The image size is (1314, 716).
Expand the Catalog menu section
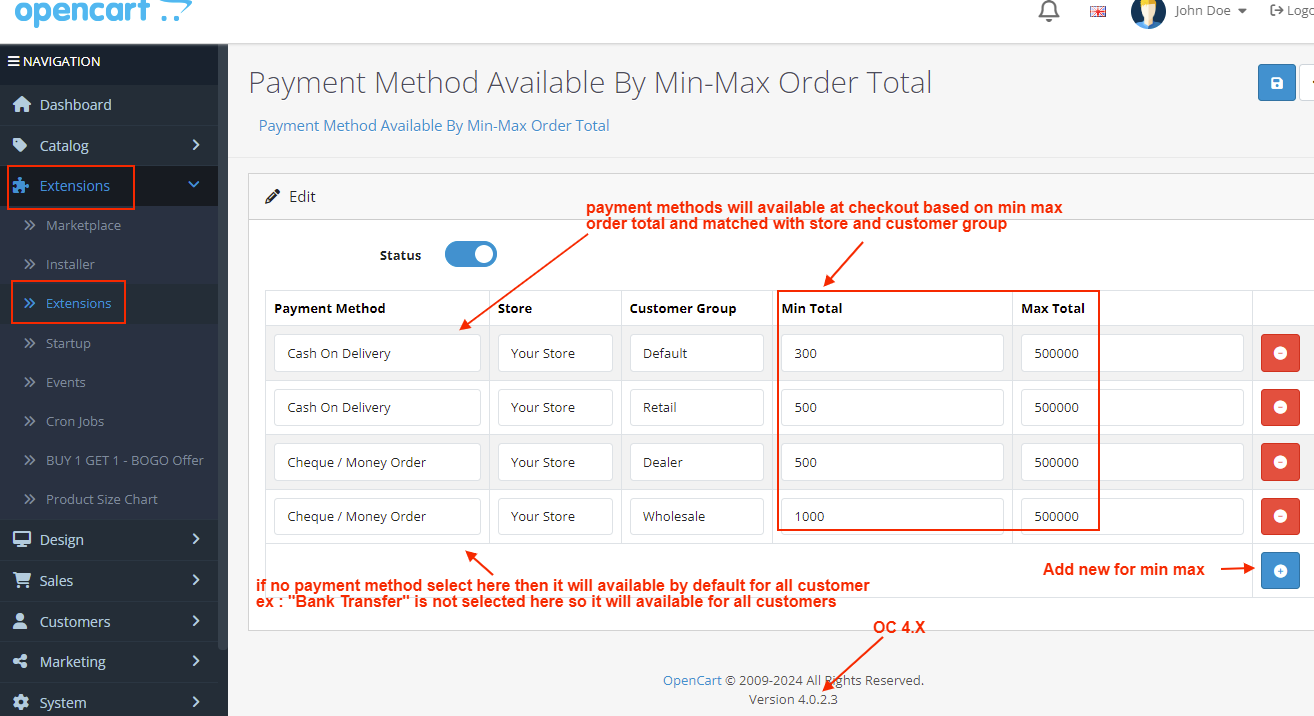pyautogui.click(x=108, y=145)
